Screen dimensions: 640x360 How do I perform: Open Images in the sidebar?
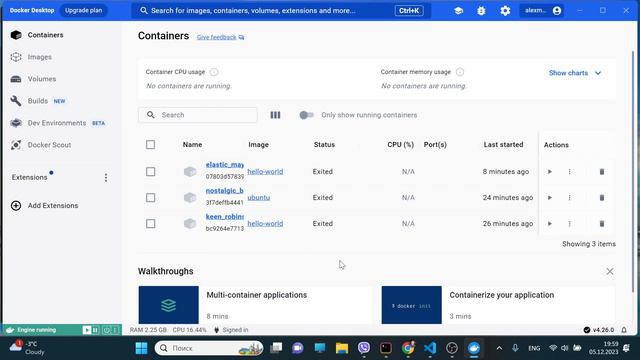pyautogui.click(x=40, y=57)
